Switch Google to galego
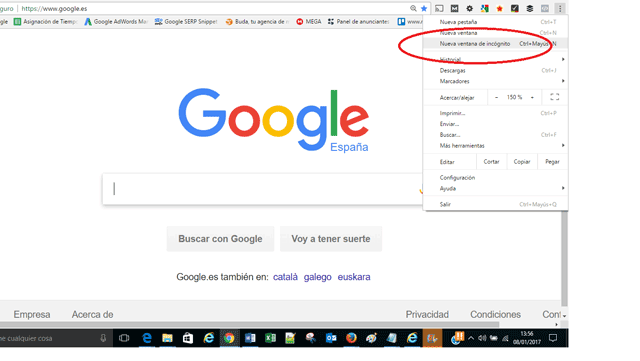The image size is (640, 361). tap(318, 277)
